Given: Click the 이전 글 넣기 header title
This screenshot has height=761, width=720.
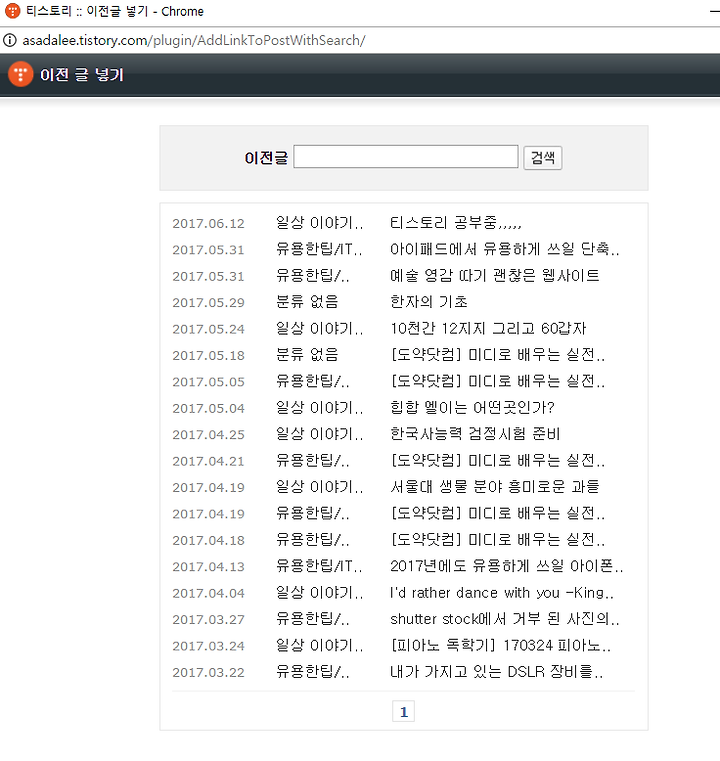Looking at the screenshot, I should click(x=82, y=75).
